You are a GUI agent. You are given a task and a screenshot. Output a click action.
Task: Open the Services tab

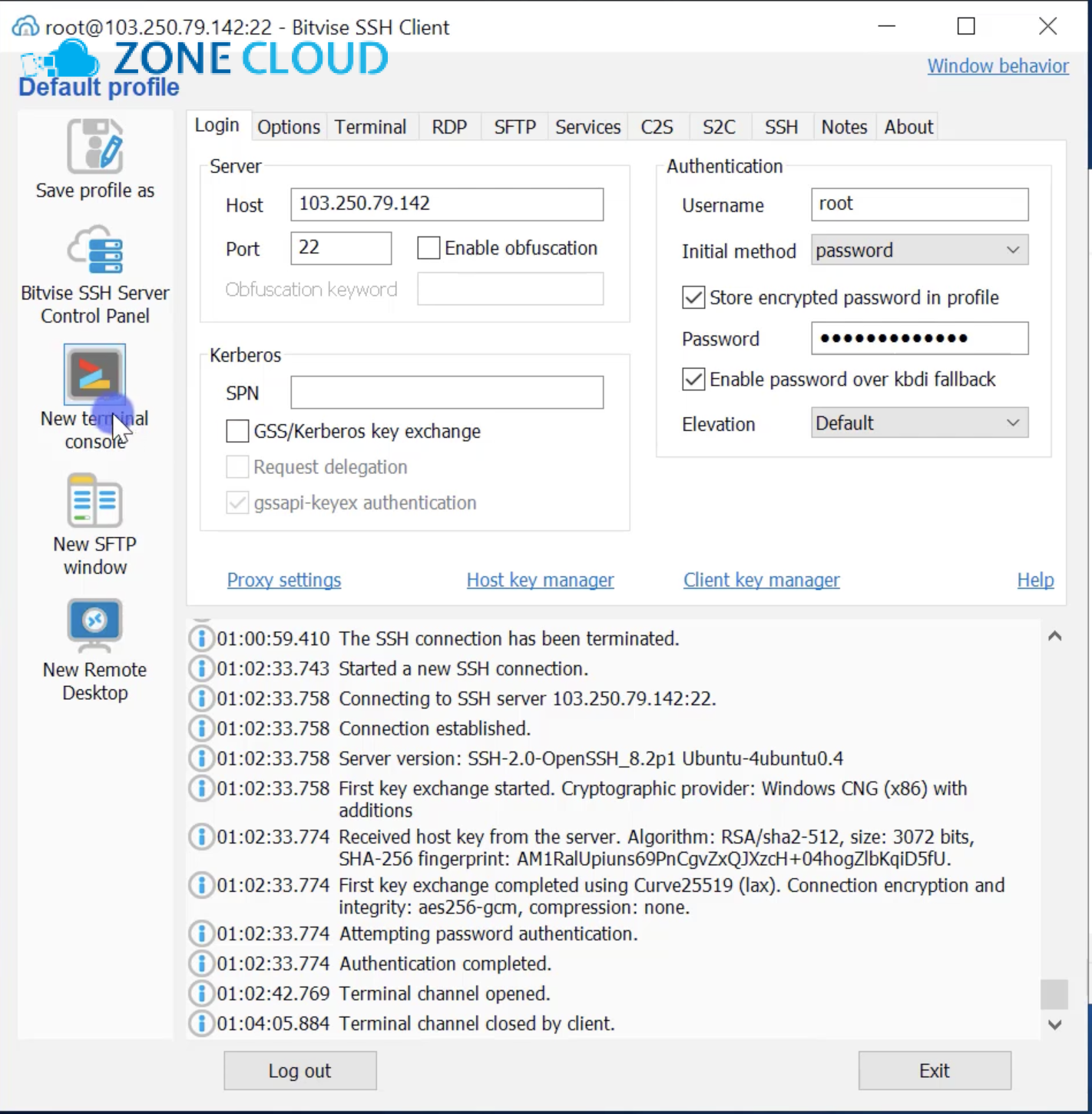(588, 127)
